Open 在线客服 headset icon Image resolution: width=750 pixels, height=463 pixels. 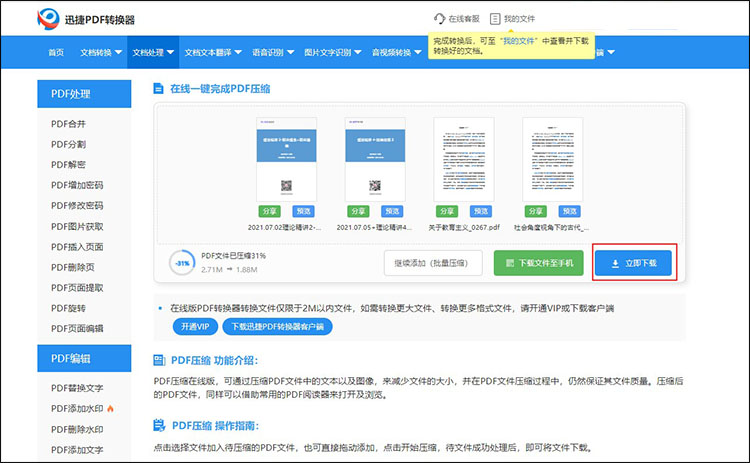[440, 19]
